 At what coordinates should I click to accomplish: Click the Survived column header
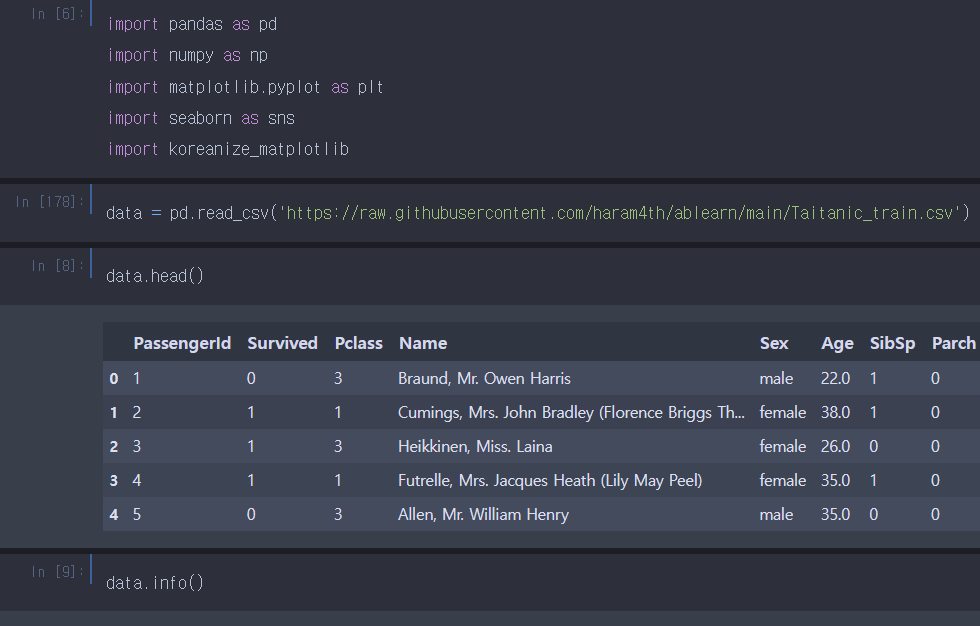click(x=282, y=343)
